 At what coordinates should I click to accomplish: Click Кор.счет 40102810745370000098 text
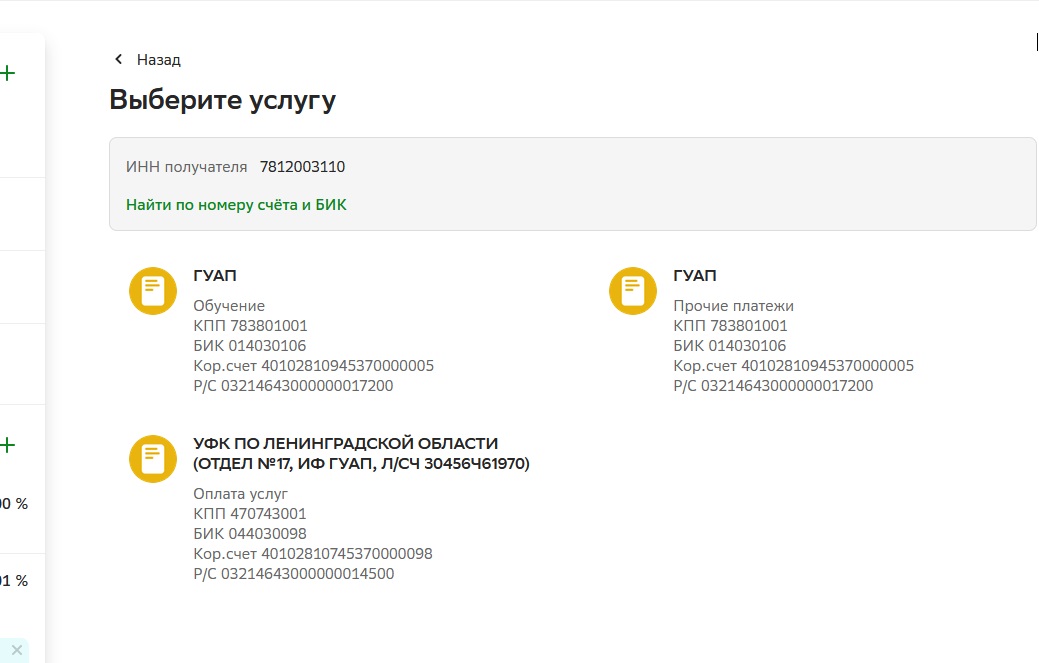(313, 554)
